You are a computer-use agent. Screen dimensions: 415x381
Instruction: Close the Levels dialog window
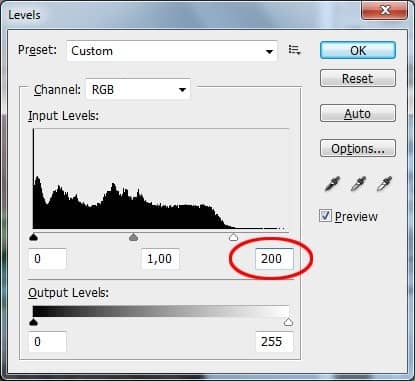point(384,10)
